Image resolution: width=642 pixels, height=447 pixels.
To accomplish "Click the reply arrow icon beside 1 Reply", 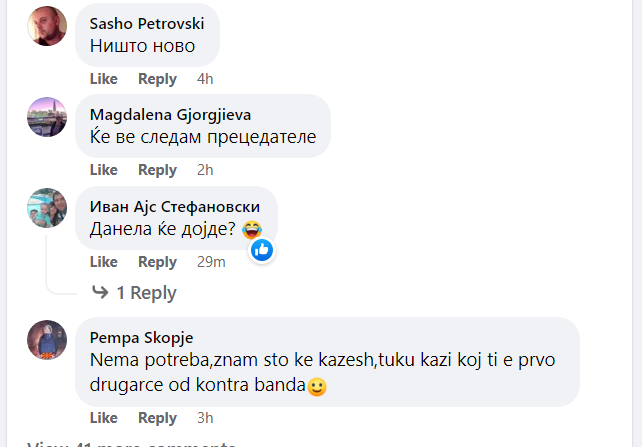I will point(100,293).
